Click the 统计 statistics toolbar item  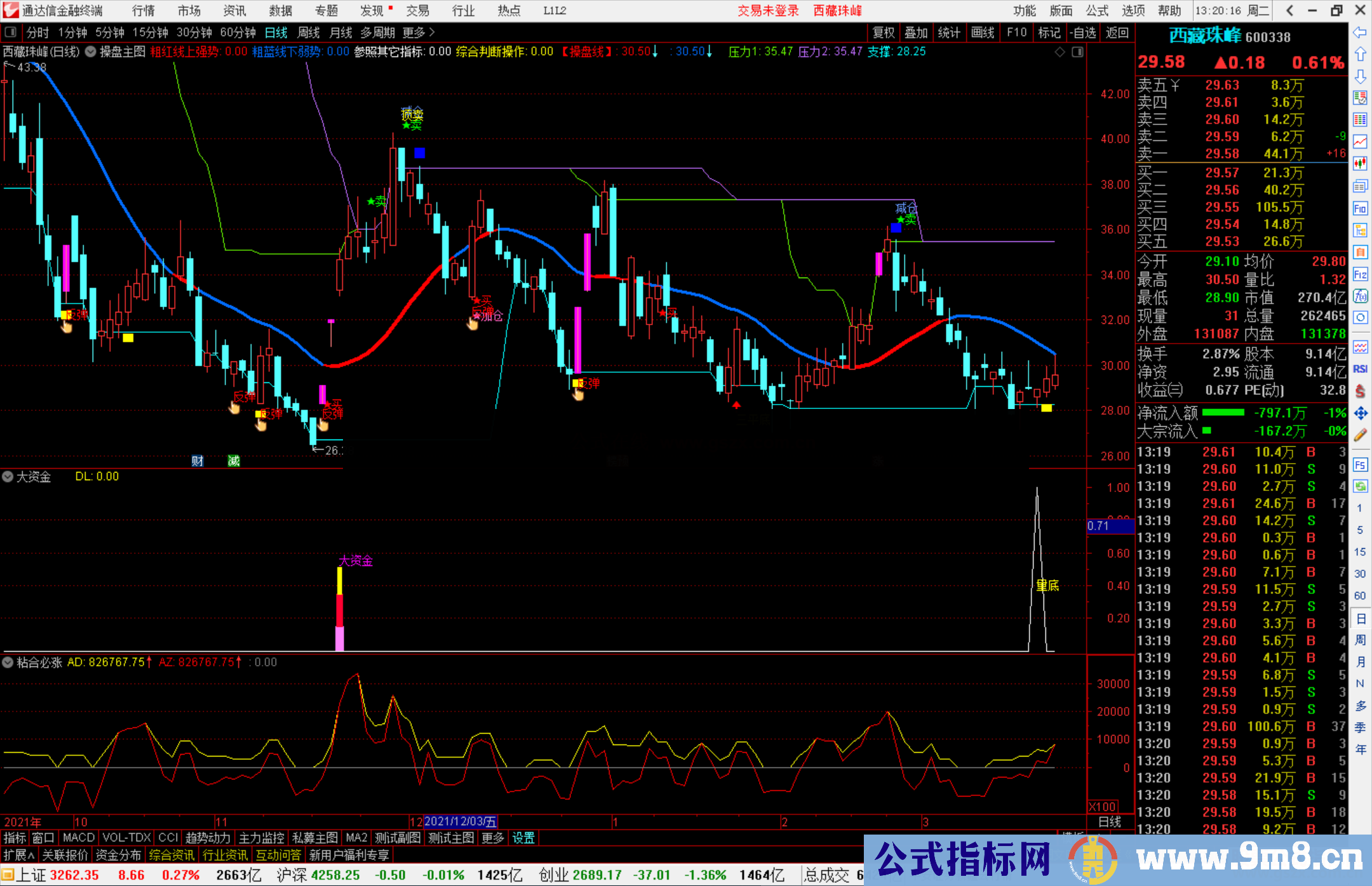[x=949, y=32]
